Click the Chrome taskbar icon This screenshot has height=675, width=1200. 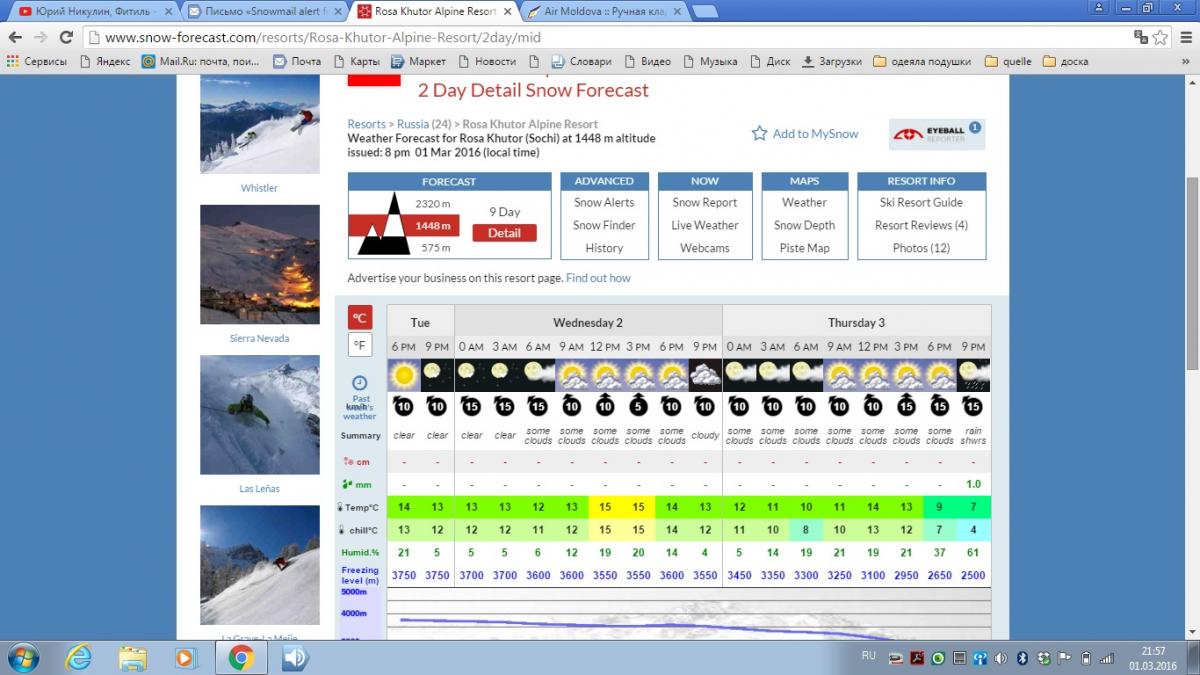tap(241, 657)
